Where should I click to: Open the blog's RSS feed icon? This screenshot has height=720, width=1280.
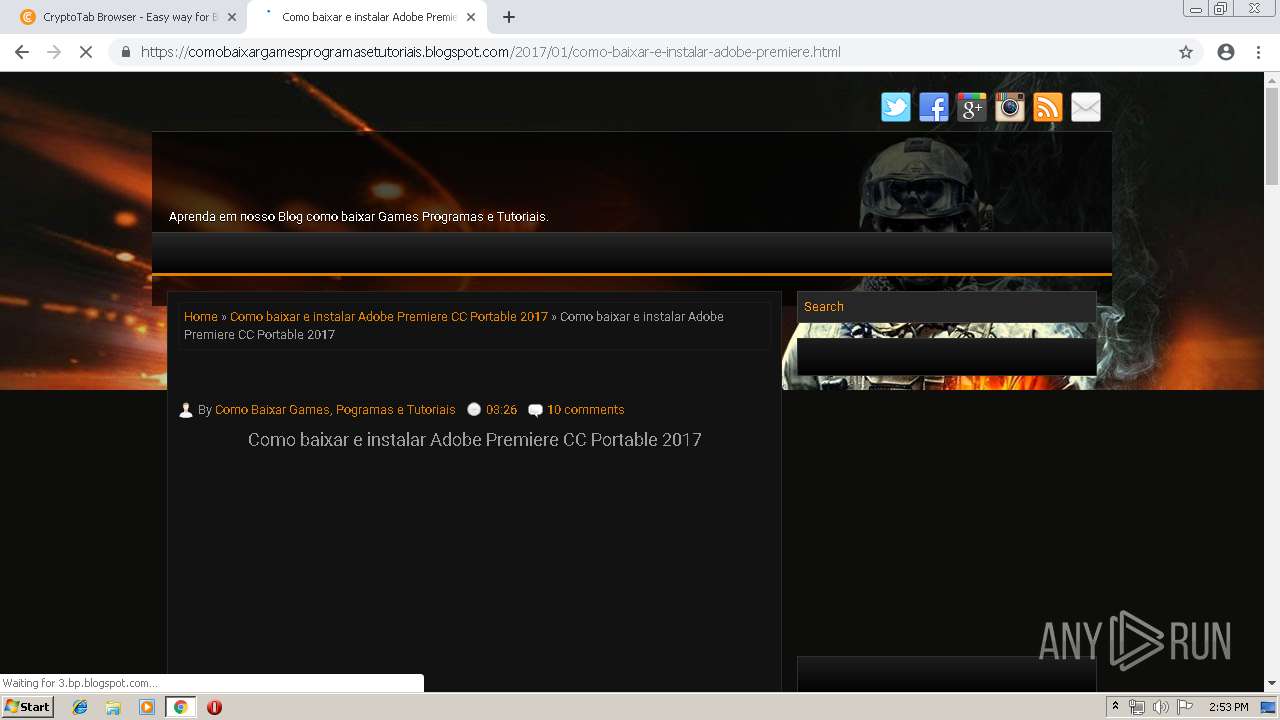click(x=1048, y=107)
